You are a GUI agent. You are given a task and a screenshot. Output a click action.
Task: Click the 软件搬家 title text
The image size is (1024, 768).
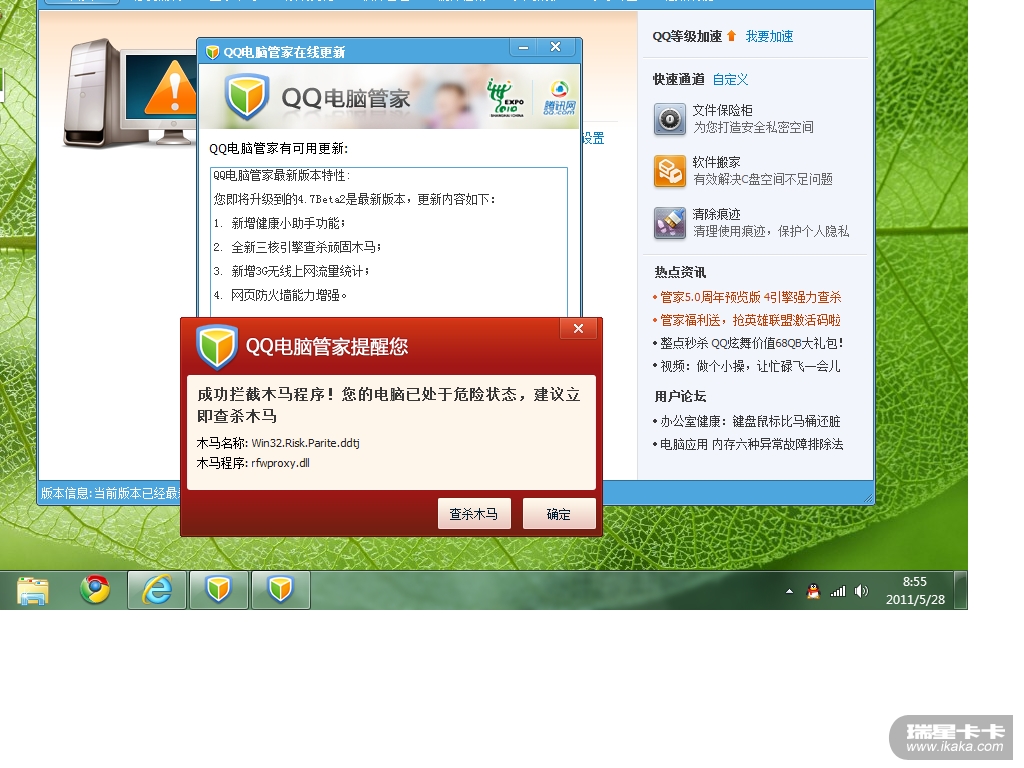[x=716, y=162]
